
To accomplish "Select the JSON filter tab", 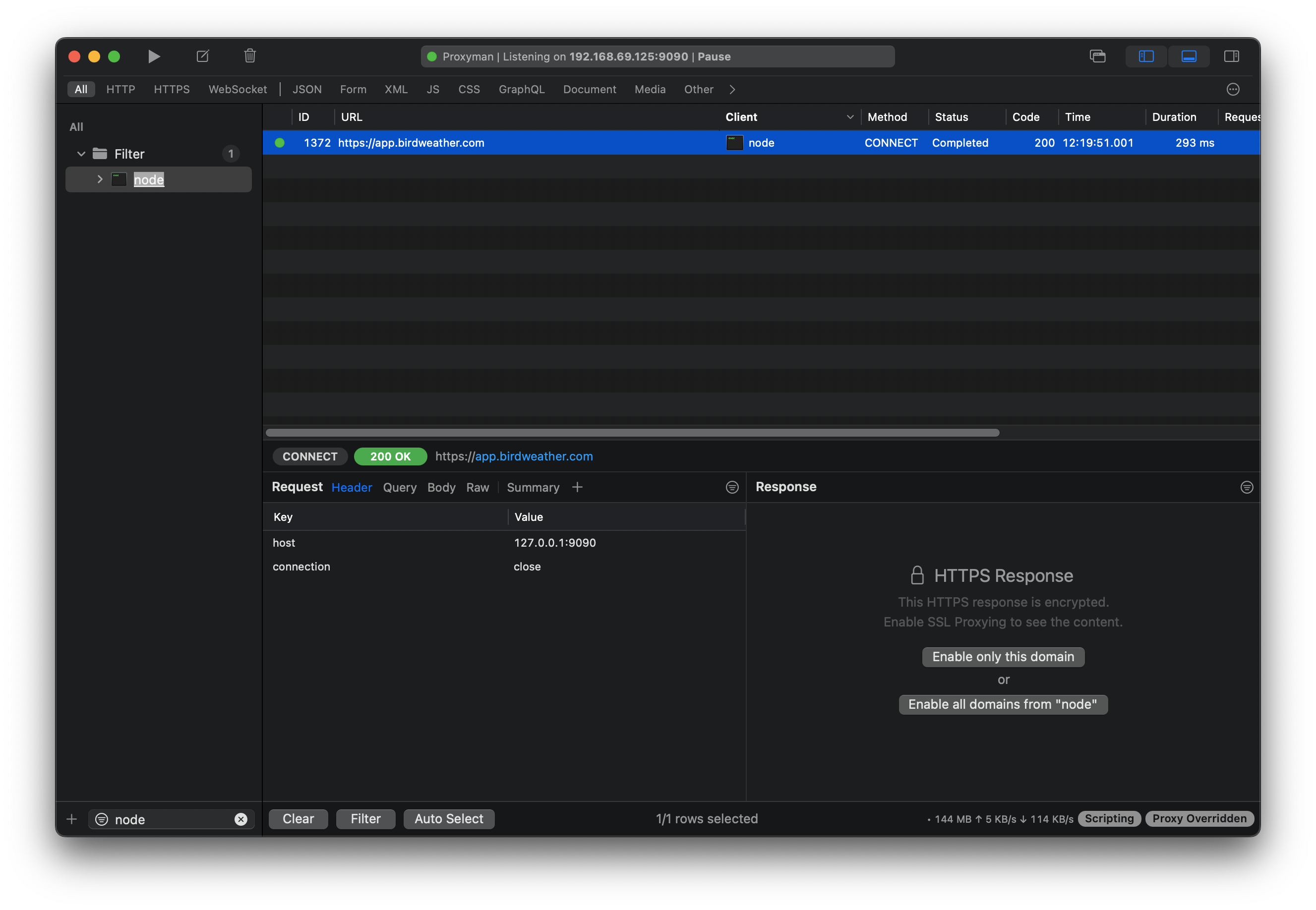I will click(307, 90).
